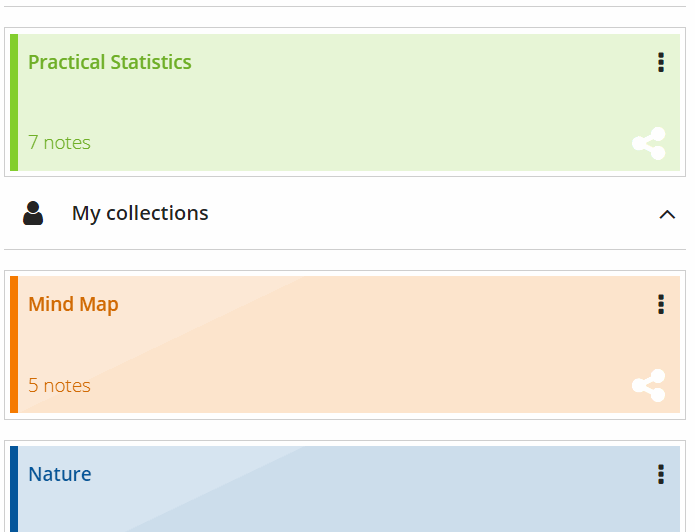Click the white border around Mind Map card
This screenshot has height=532, width=695.
[x=345, y=273]
